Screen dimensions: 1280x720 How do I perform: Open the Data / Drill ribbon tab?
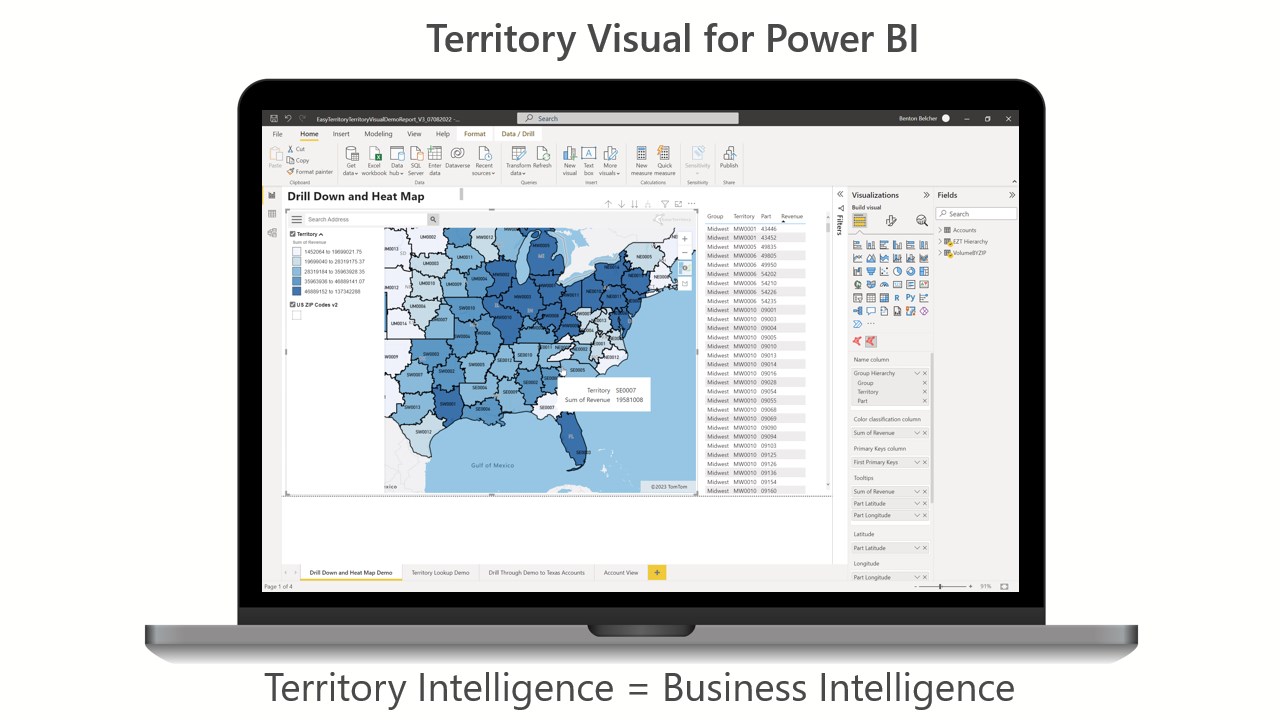pos(518,133)
